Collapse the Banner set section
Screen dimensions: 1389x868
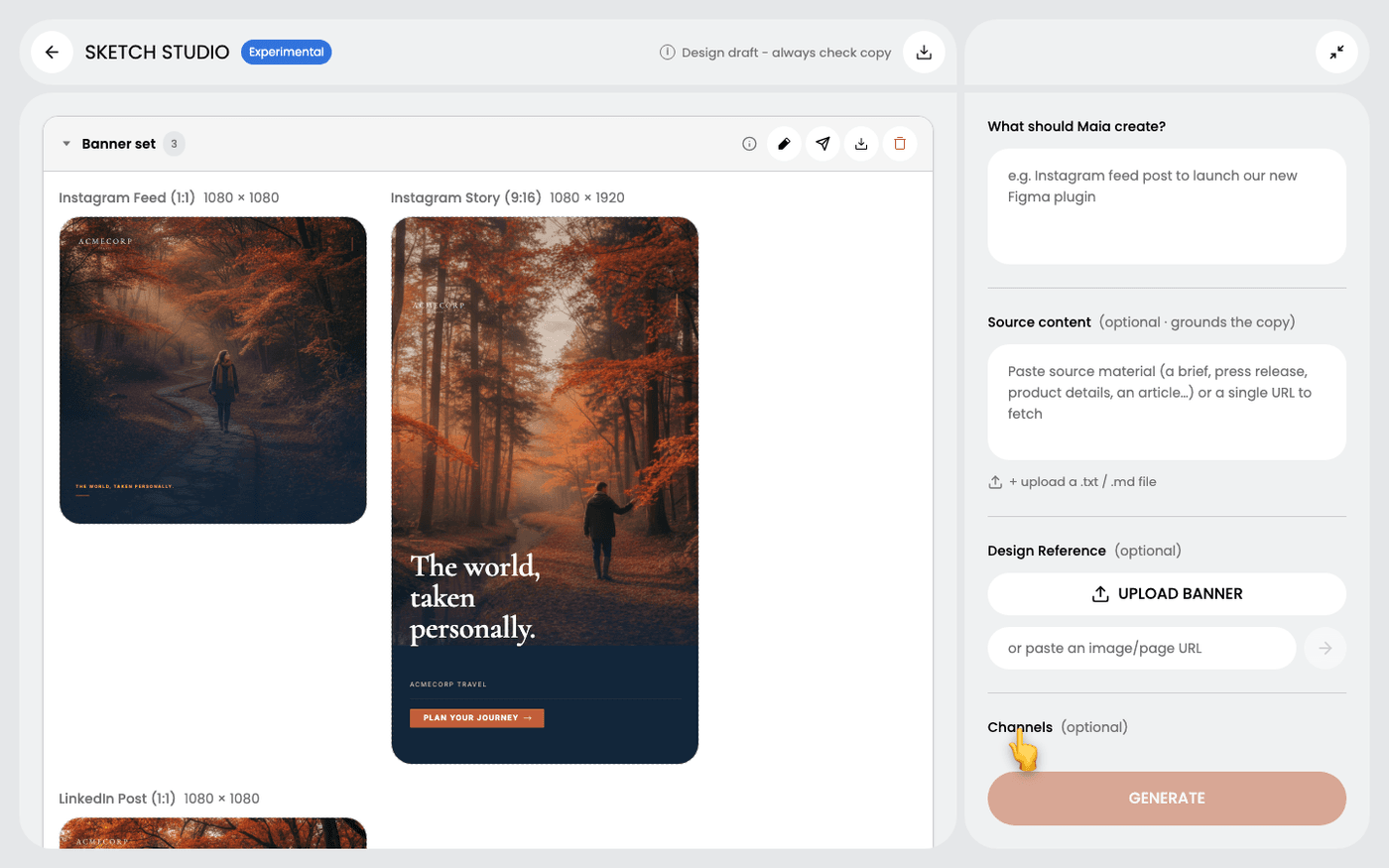coord(66,144)
